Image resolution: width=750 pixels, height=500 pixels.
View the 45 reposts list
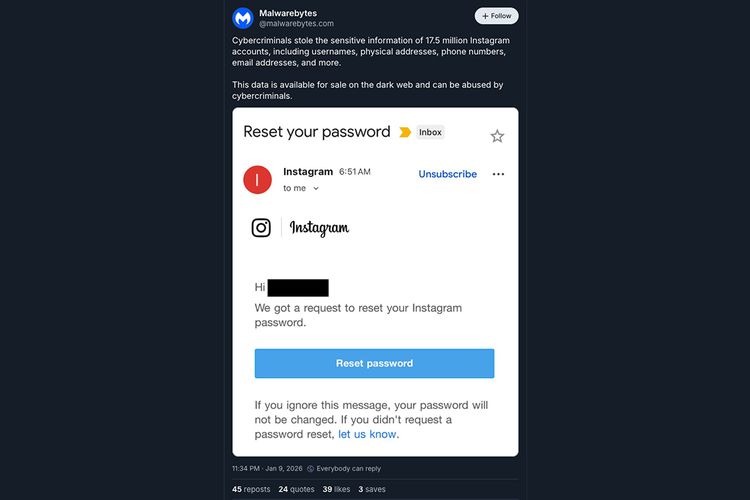click(251, 489)
